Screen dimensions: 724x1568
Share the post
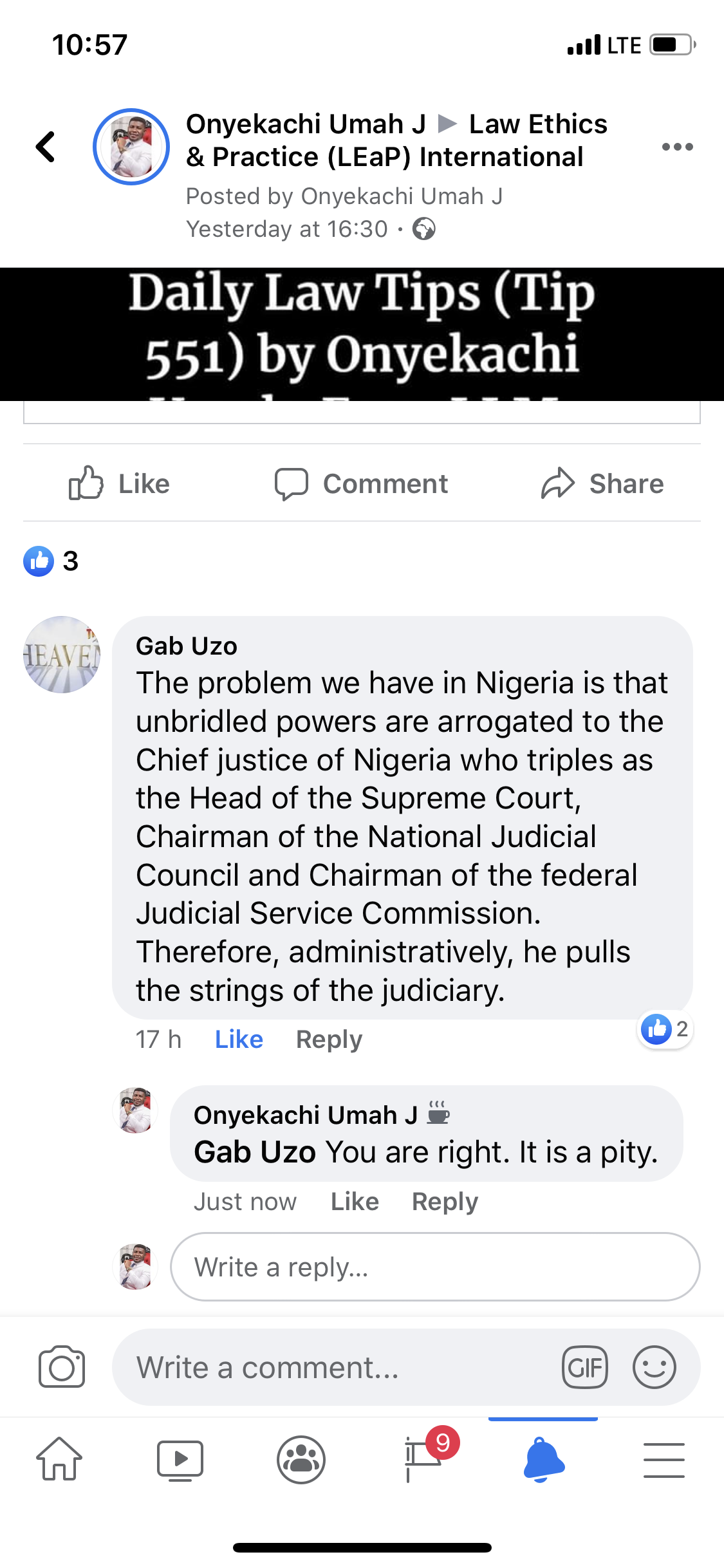tap(602, 484)
